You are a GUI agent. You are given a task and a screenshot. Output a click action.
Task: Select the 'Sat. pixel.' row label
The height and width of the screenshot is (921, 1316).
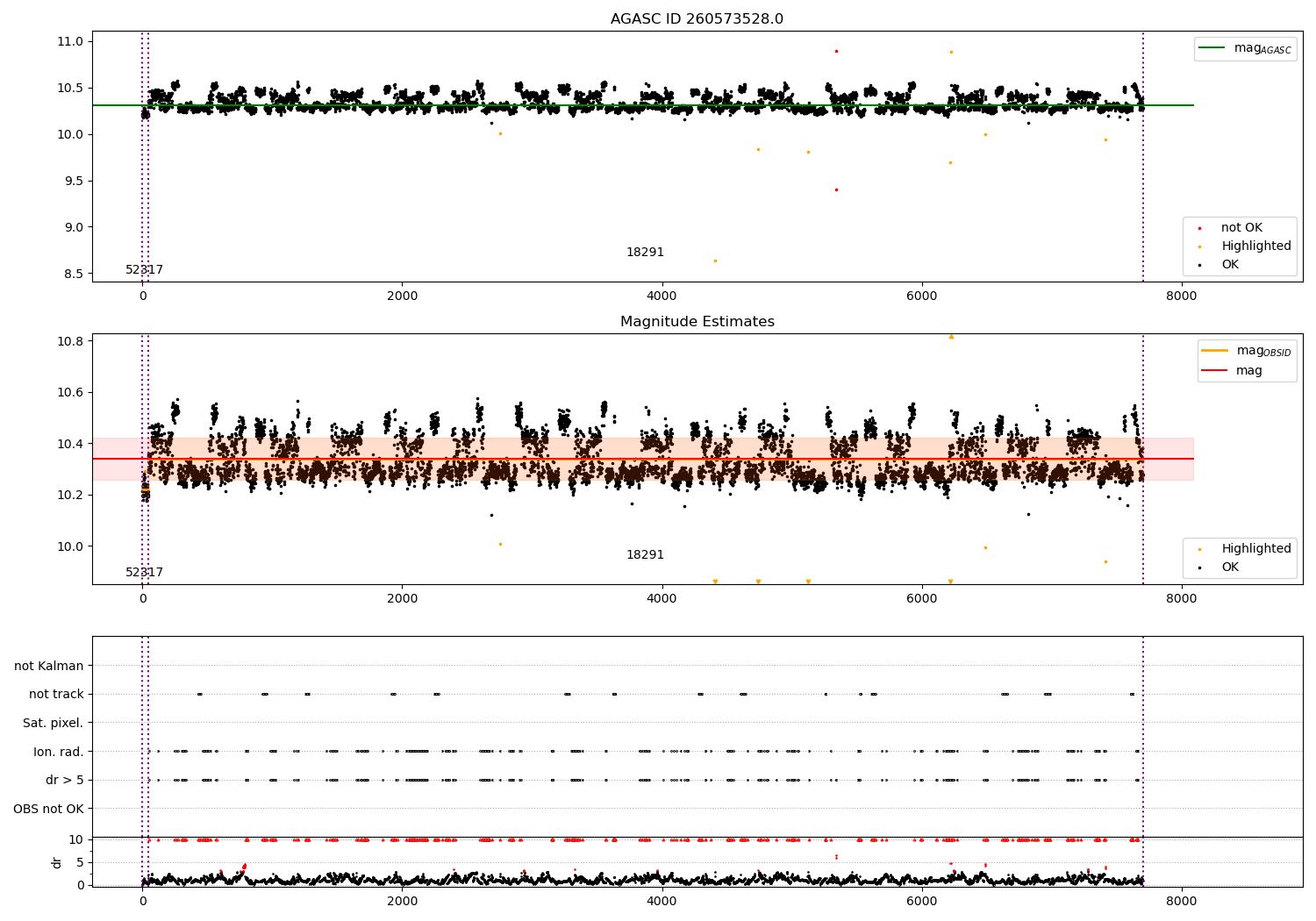[54, 724]
